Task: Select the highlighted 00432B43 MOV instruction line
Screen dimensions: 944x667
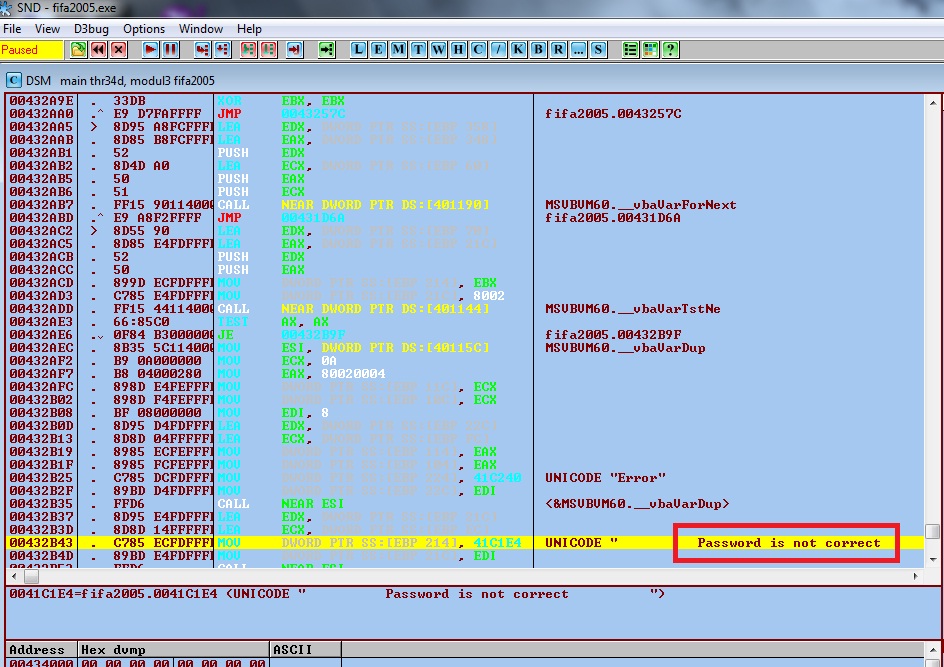Action: [300, 543]
